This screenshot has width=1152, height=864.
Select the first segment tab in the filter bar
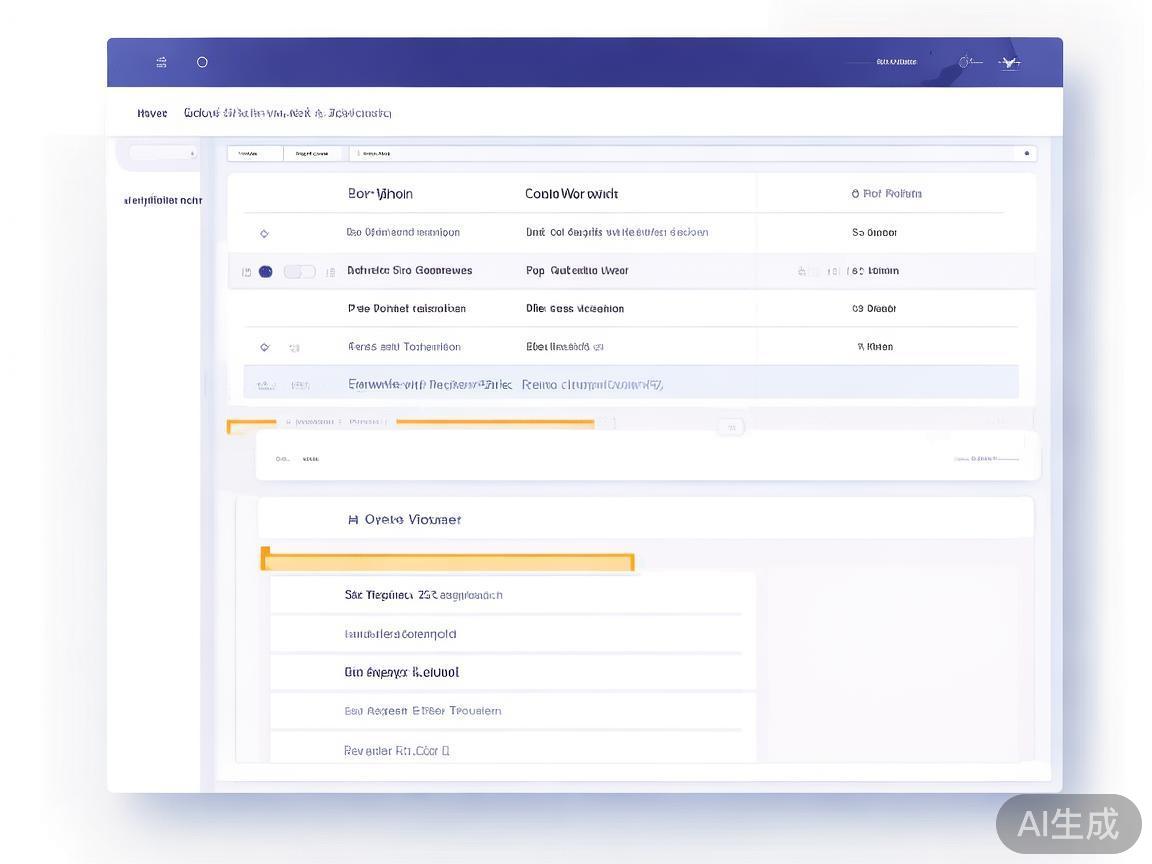[x=255, y=153]
